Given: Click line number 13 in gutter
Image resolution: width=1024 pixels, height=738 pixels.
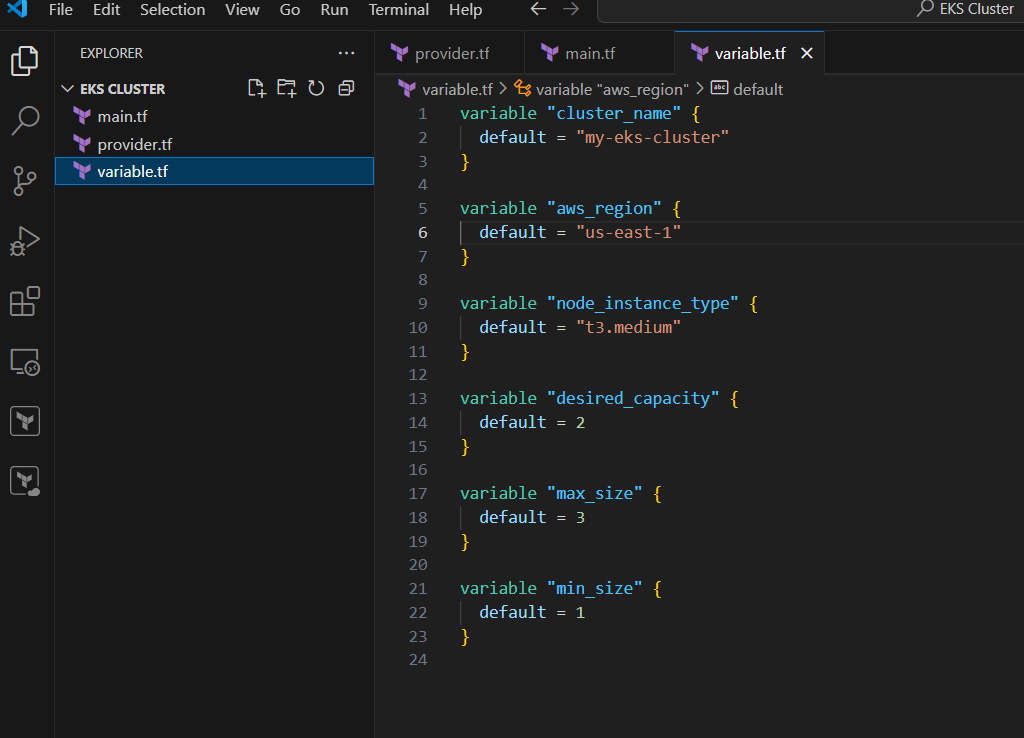Looking at the screenshot, I should pos(418,398).
